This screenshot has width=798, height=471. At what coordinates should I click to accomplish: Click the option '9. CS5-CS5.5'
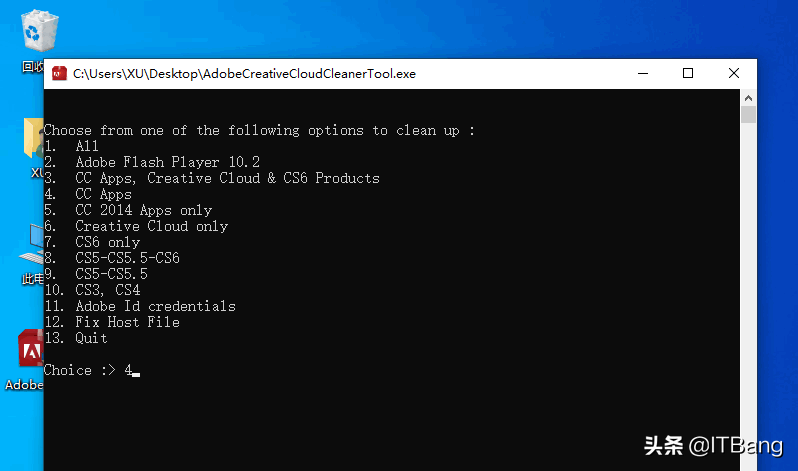(96, 274)
